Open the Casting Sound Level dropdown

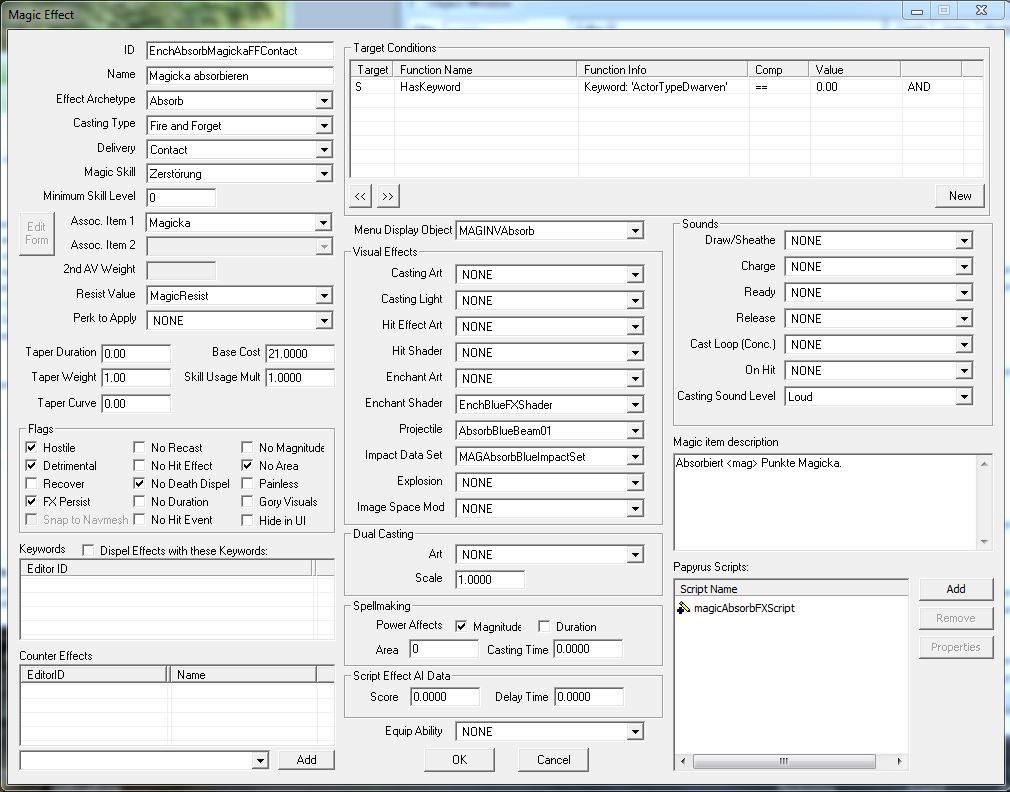963,397
